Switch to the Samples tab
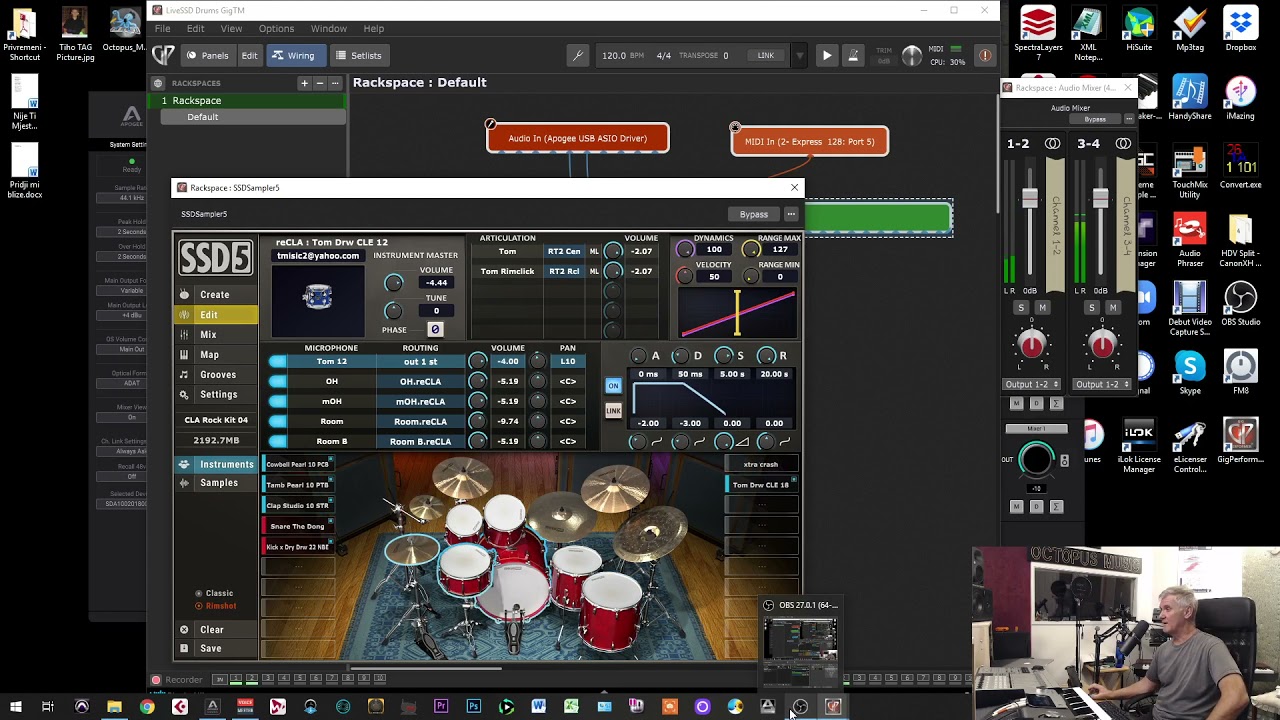 [x=218, y=483]
